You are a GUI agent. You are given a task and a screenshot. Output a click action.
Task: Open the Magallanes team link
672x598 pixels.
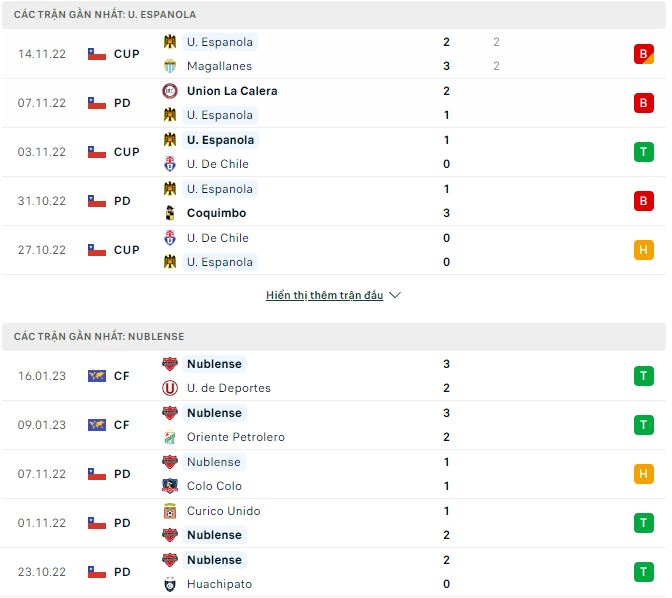click(218, 66)
